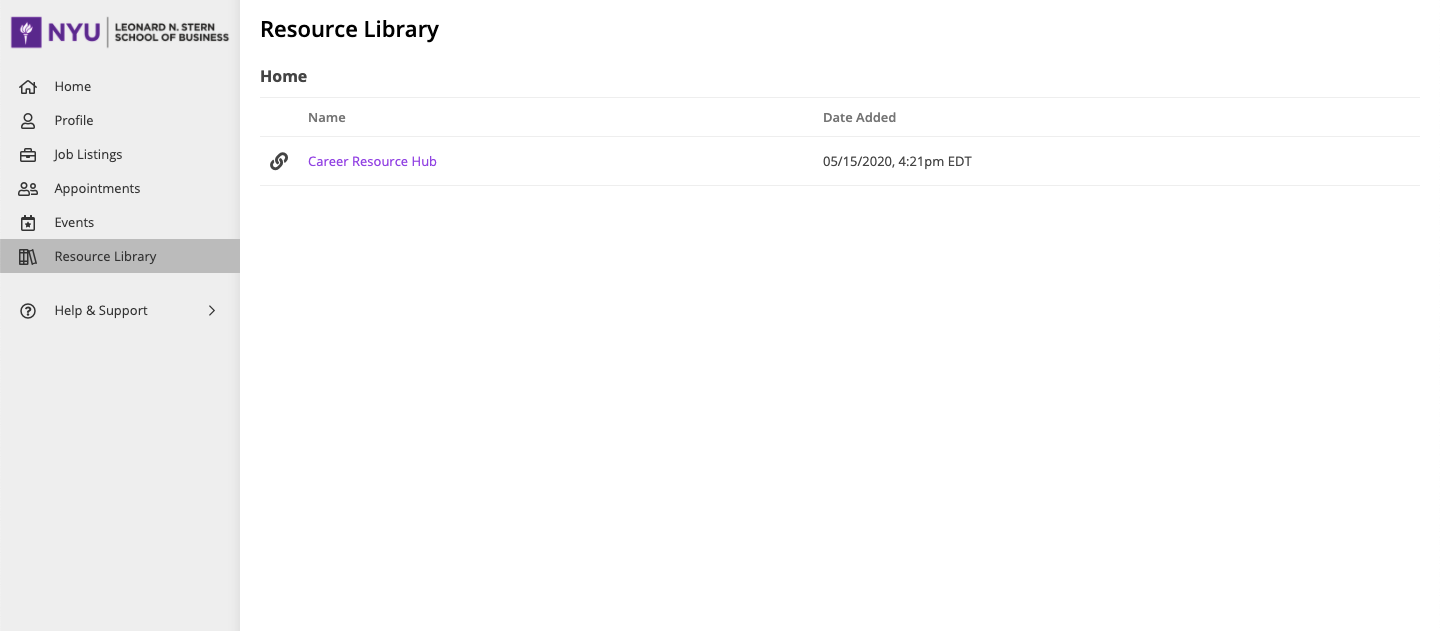Open Home in the sidebar
This screenshot has width=1440, height=631.
click(x=73, y=87)
